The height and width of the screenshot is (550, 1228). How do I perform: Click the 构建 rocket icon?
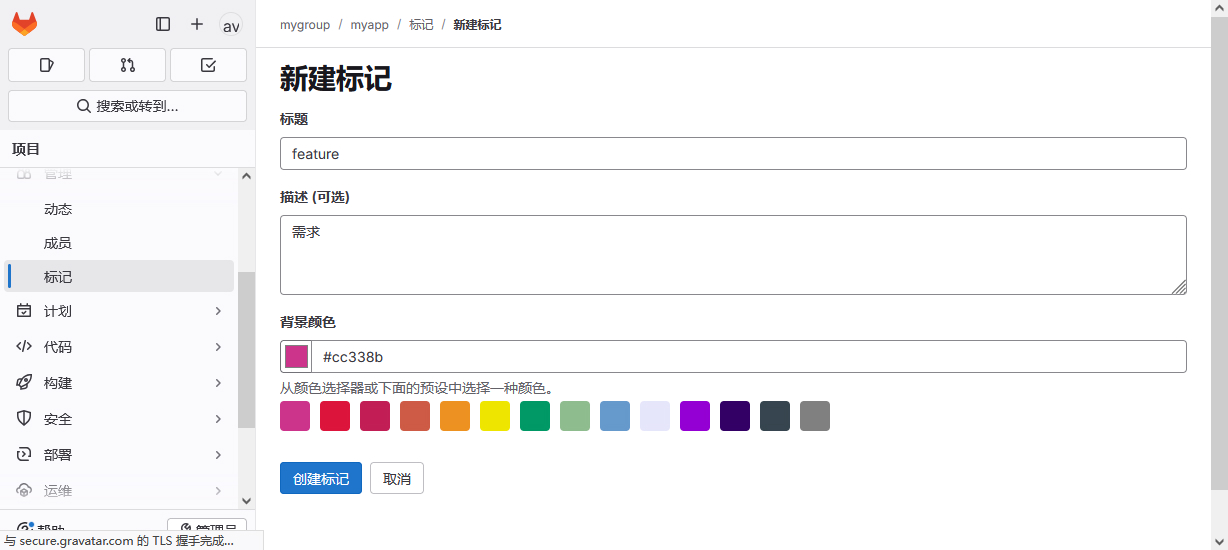pyautogui.click(x=24, y=383)
